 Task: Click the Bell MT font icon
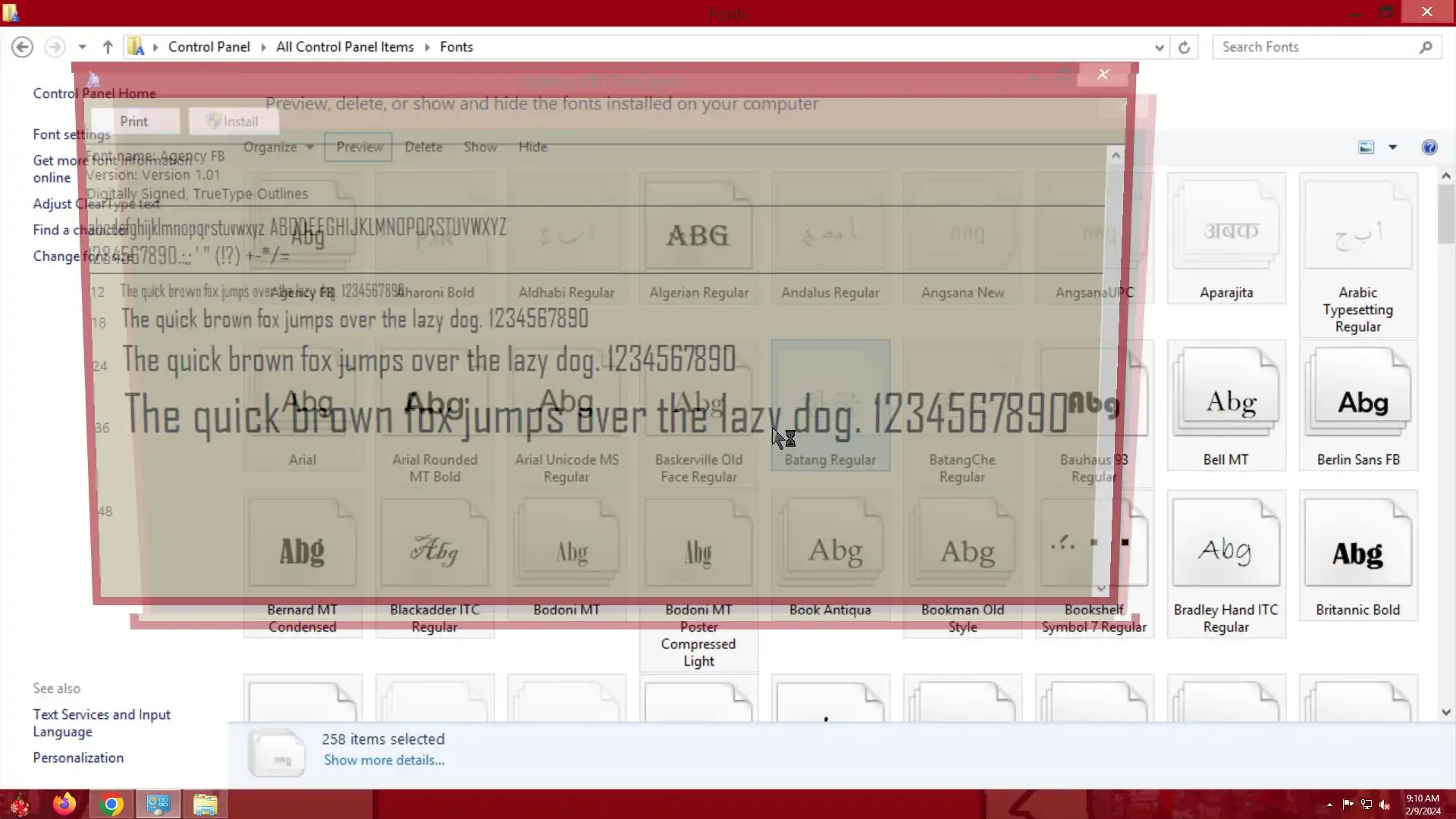click(x=1225, y=394)
